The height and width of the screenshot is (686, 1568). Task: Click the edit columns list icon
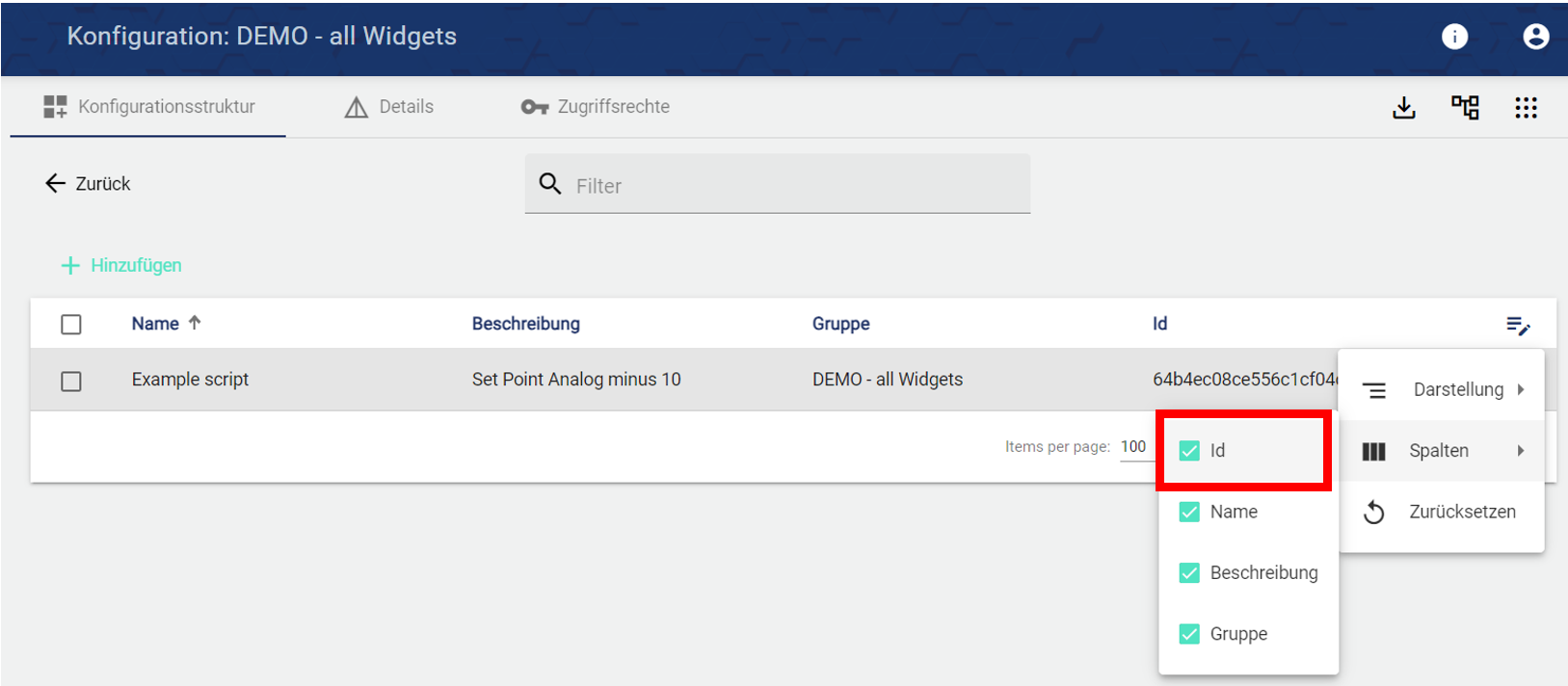(1518, 326)
